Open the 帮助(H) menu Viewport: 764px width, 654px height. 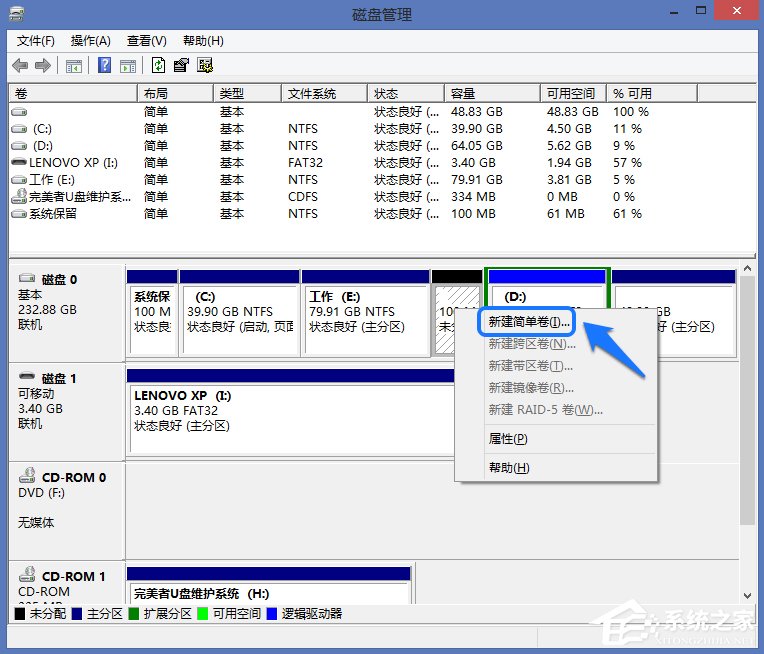203,41
